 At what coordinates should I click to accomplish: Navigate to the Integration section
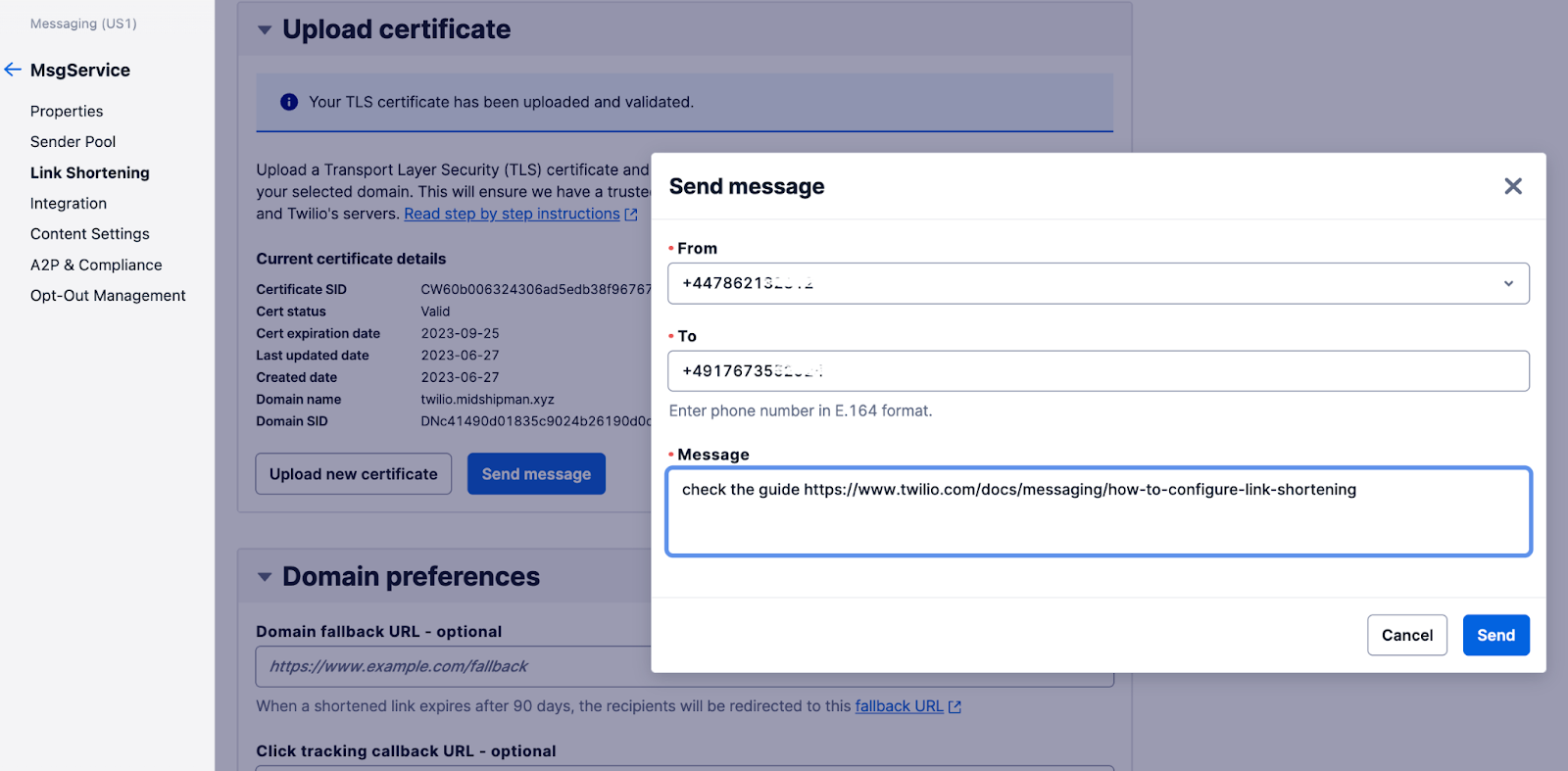pos(68,203)
